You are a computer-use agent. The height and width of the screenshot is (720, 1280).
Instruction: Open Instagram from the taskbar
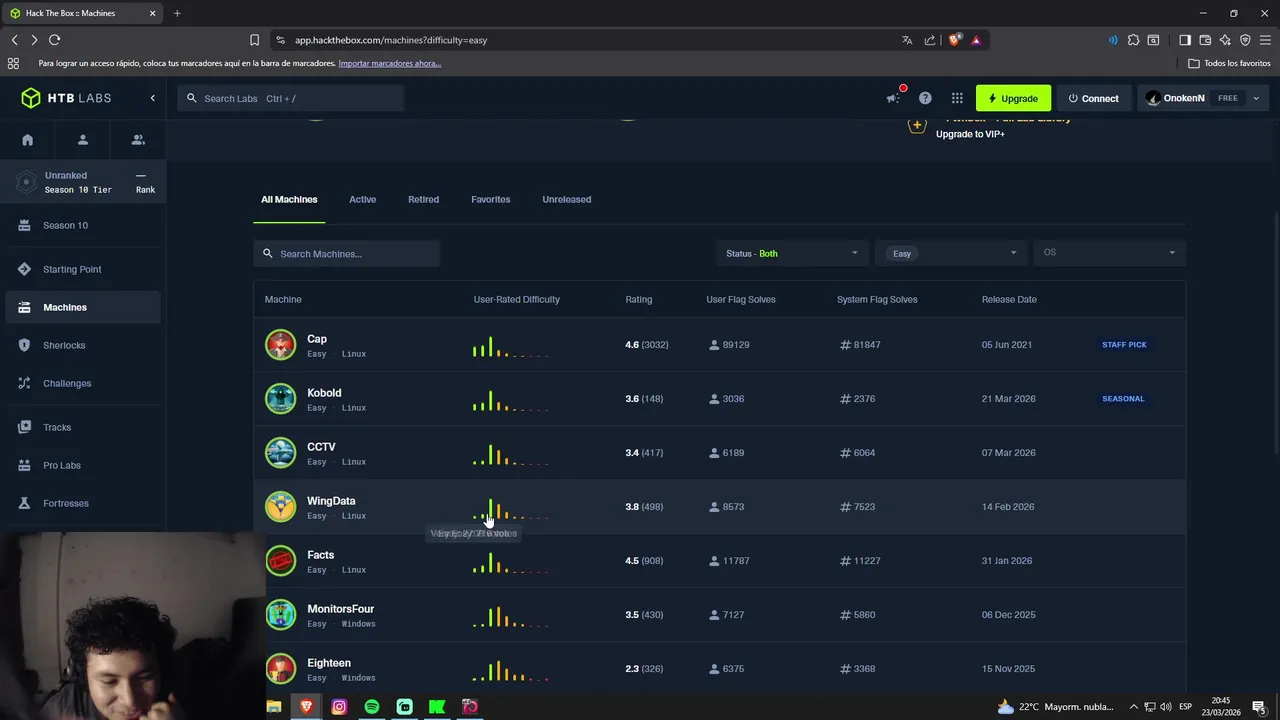pyautogui.click(x=339, y=707)
